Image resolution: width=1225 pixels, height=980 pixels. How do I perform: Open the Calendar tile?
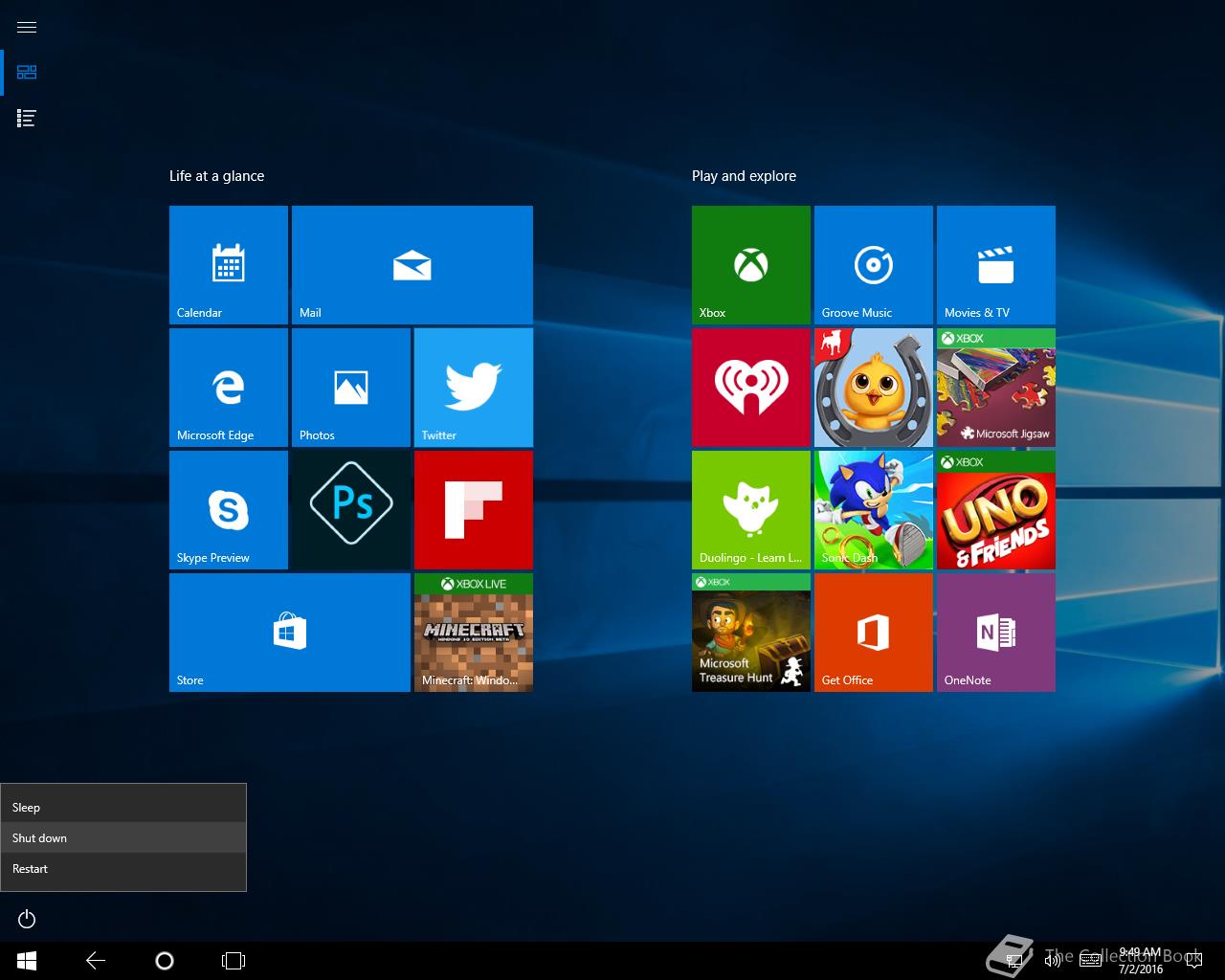tap(229, 265)
